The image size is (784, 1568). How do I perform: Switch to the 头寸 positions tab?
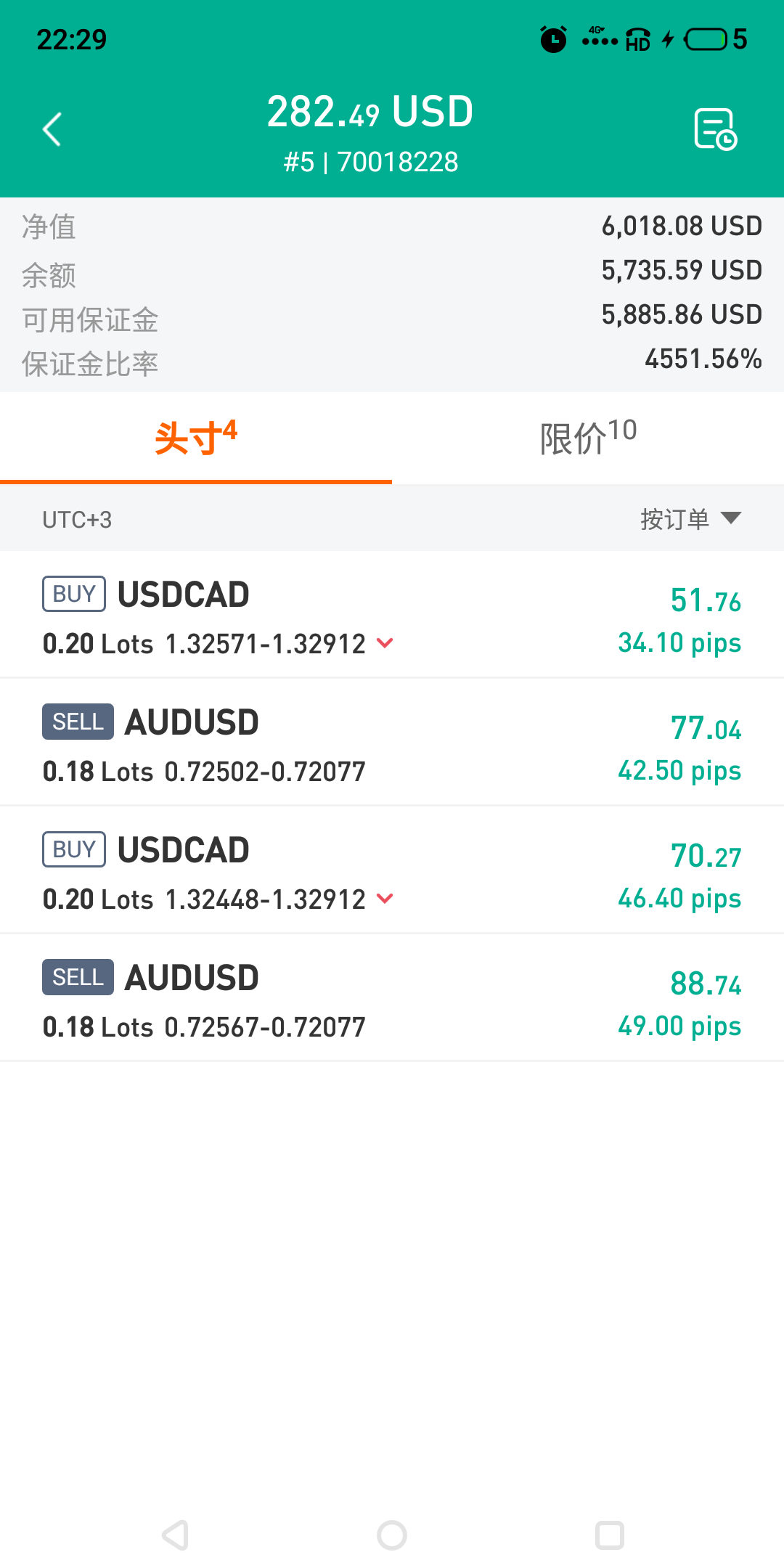pyautogui.click(x=196, y=438)
